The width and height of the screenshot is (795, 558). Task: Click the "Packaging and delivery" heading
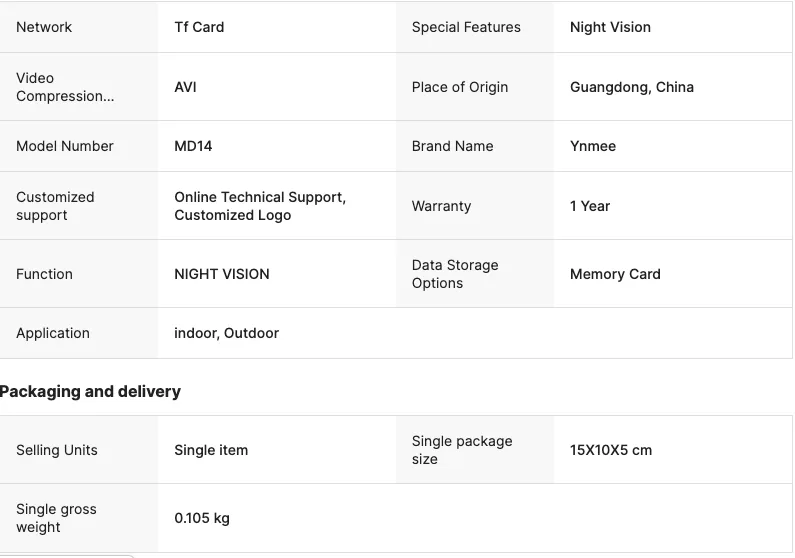pos(91,392)
